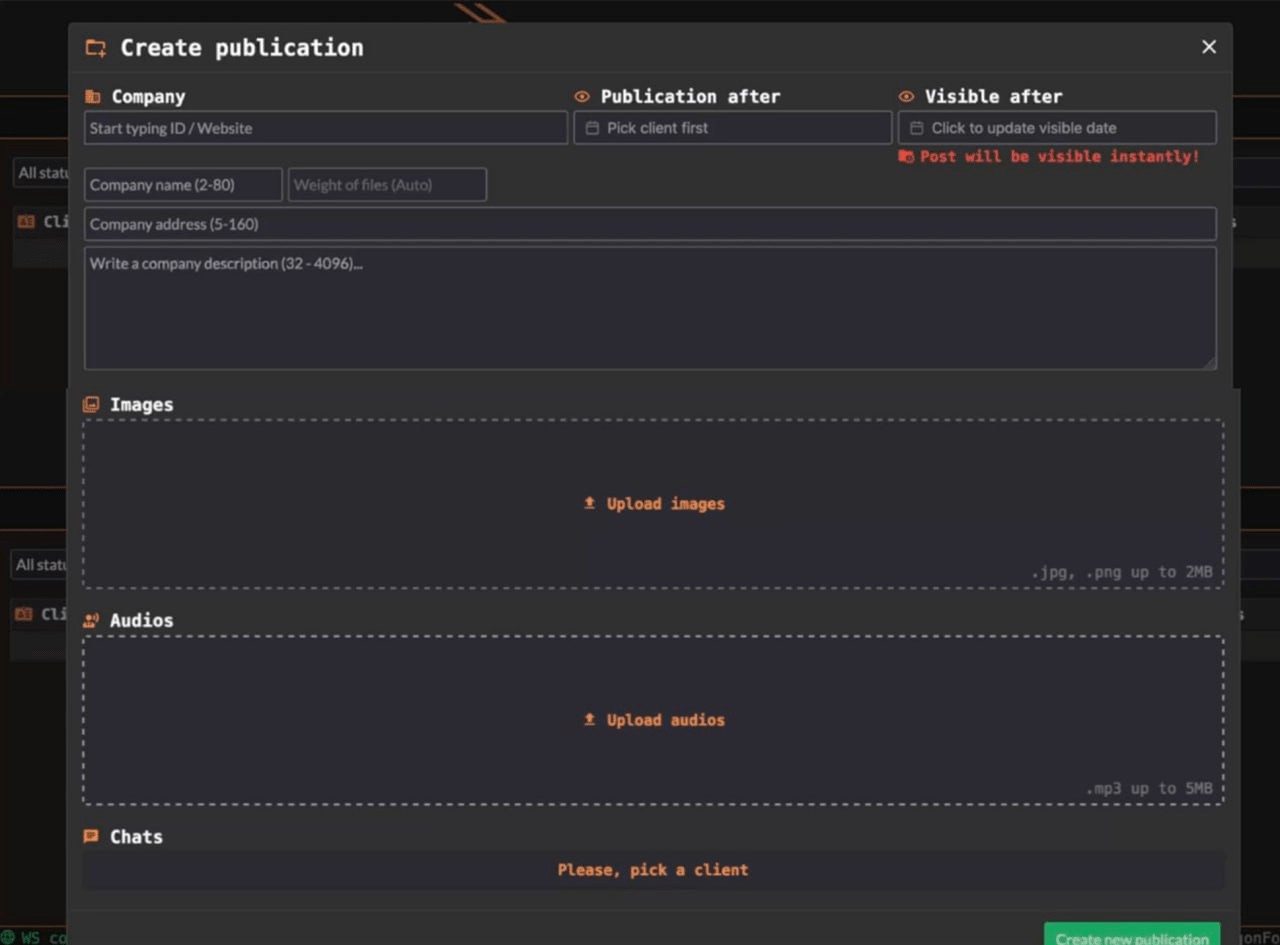Open the Pick client first date selector

coord(732,127)
